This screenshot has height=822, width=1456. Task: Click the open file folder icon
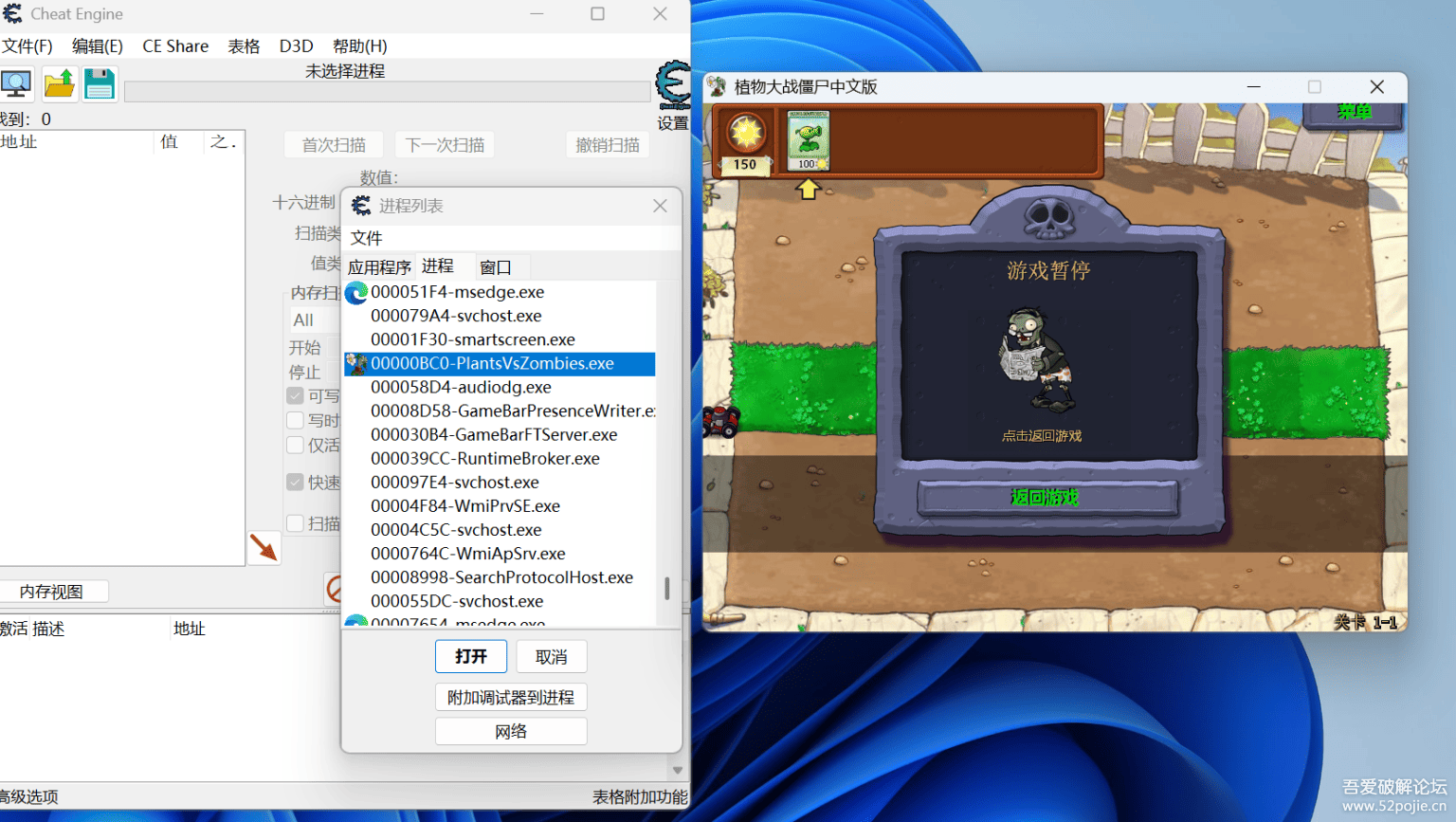(x=59, y=84)
